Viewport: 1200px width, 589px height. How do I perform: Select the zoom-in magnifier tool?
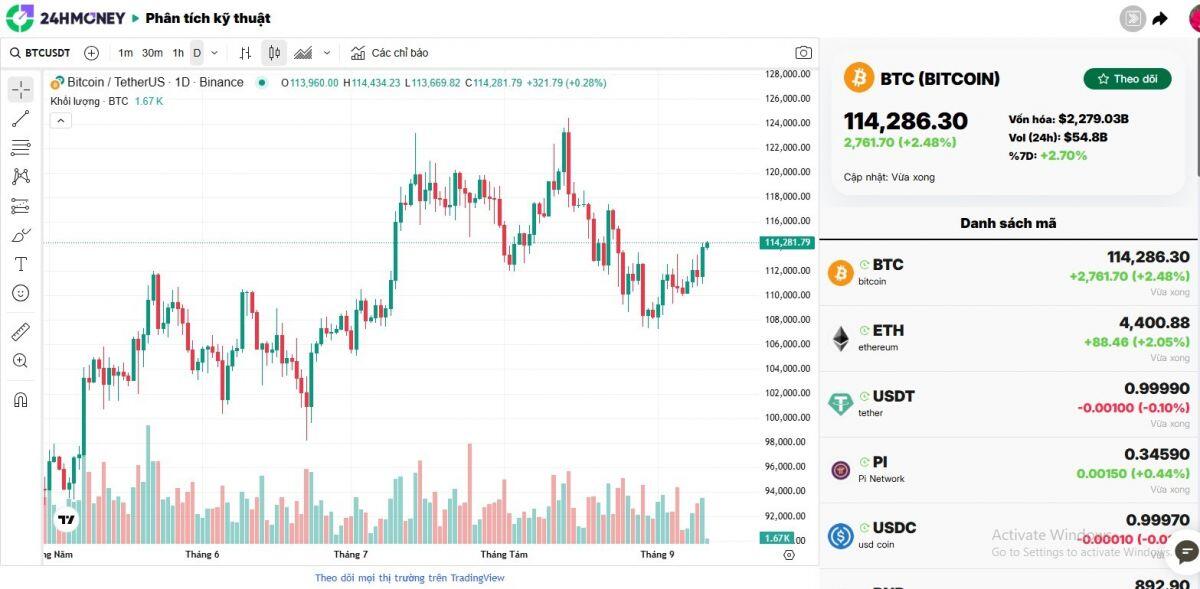pyautogui.click(x=21, y=360)
